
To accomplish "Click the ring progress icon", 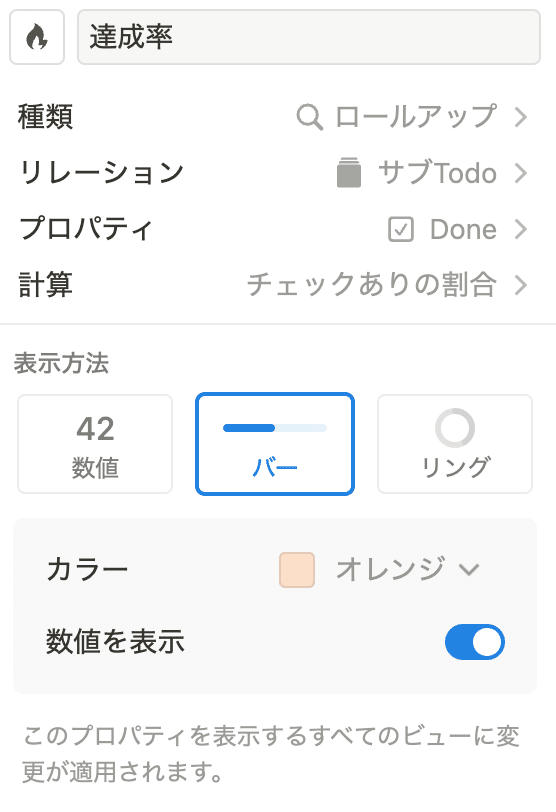I will (x=455, y=428).
